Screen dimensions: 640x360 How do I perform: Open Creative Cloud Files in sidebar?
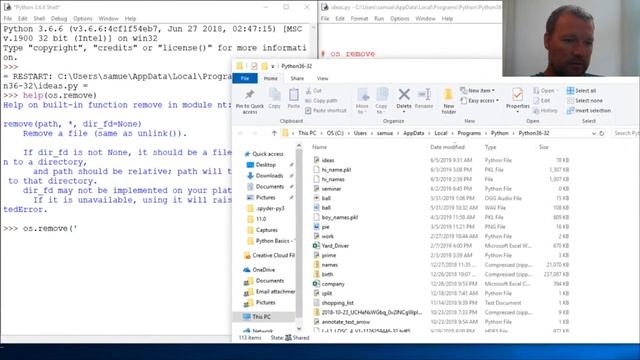(273, 256)
